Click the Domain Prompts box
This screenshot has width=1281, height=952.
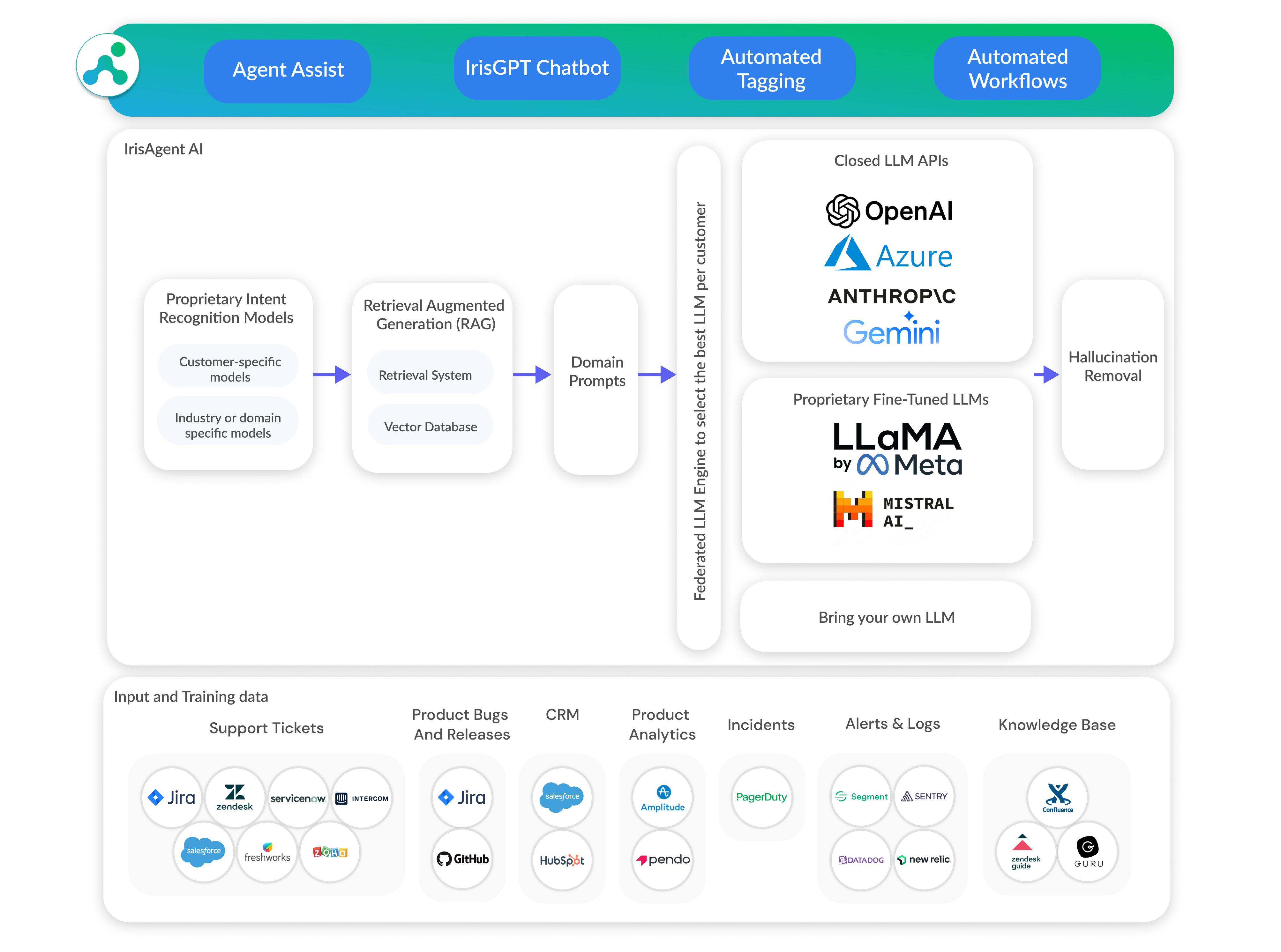pyautogui.click(x=596, y=379)
